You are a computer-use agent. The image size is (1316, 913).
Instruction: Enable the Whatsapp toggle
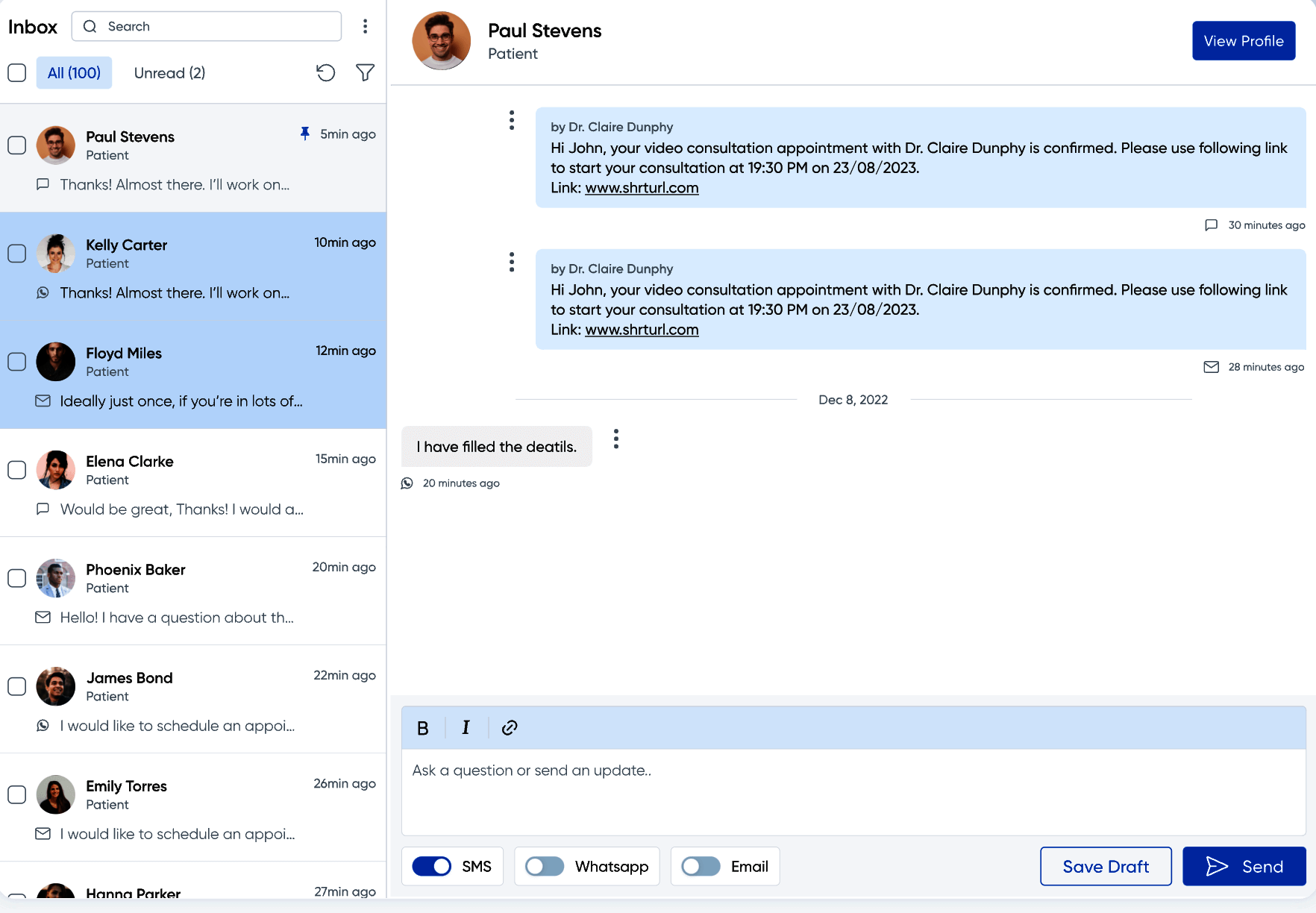click(545, 866)
